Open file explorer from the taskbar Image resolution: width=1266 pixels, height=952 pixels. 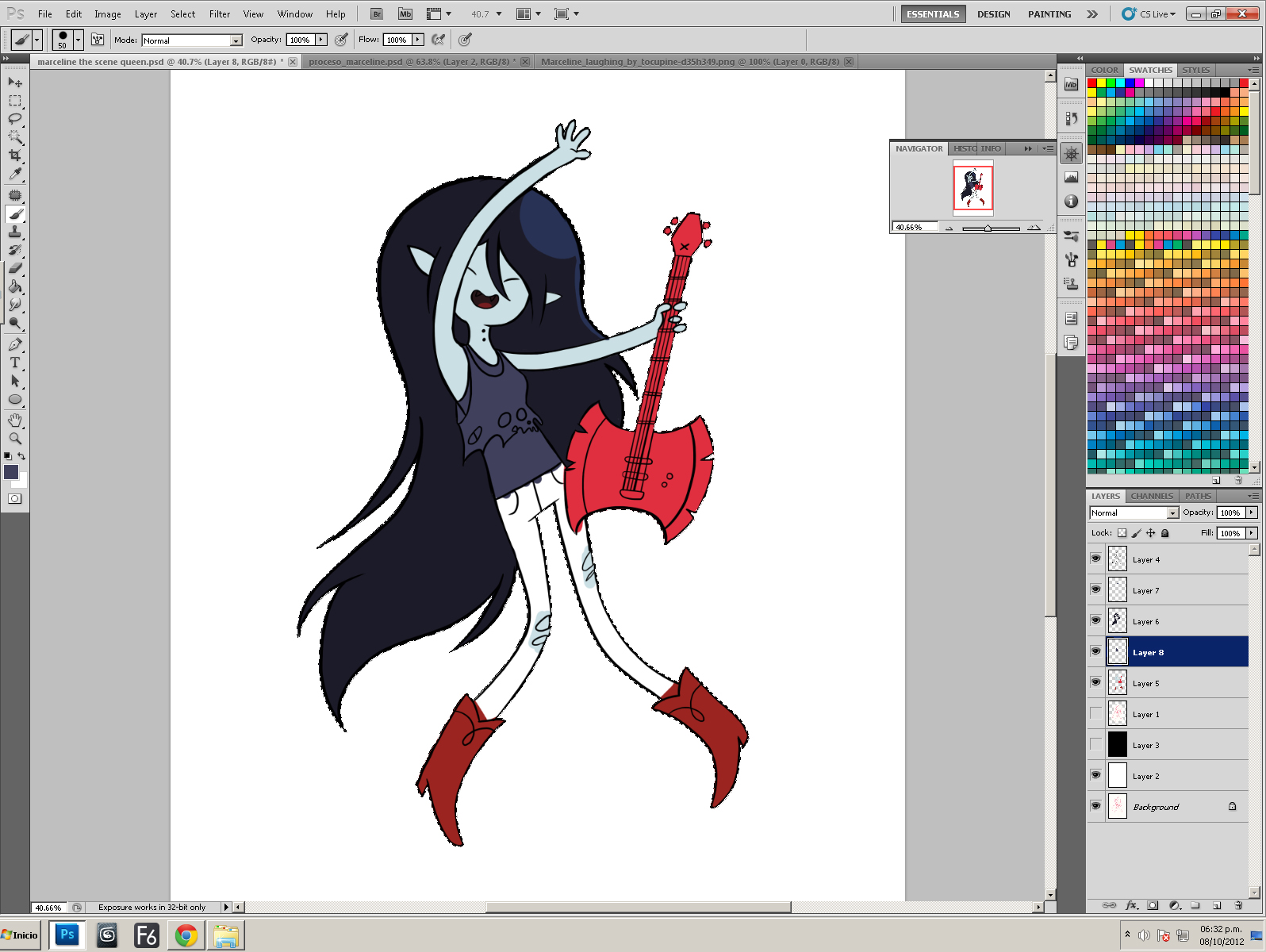point(226,936)
